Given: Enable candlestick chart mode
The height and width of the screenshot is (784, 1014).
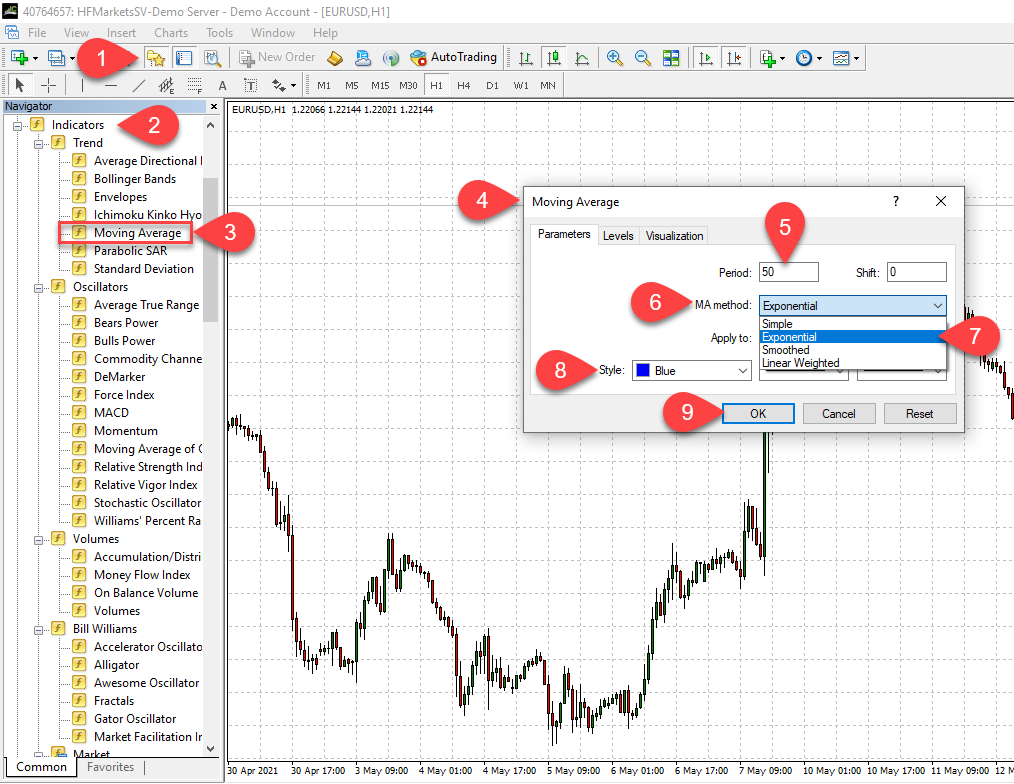Looking at the screenshot, I should [x=554, y=58].
